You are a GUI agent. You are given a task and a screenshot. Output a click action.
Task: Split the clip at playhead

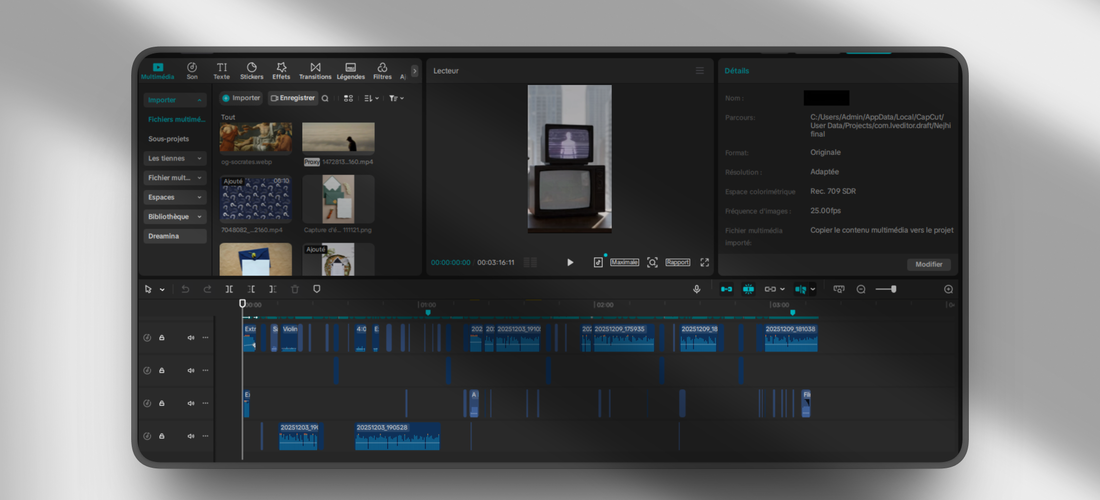[x=229, y=289]
